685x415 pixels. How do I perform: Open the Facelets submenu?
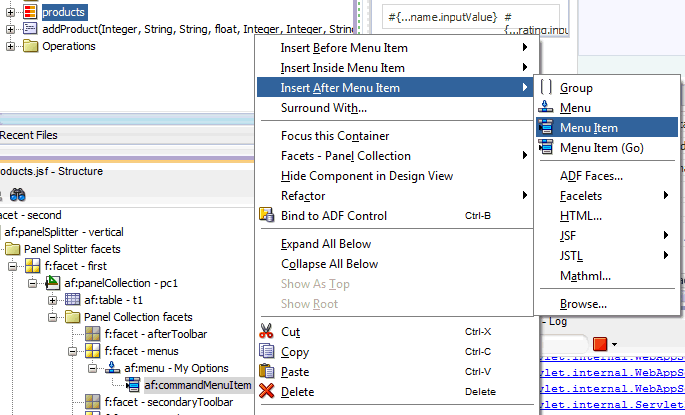(607, 196)
